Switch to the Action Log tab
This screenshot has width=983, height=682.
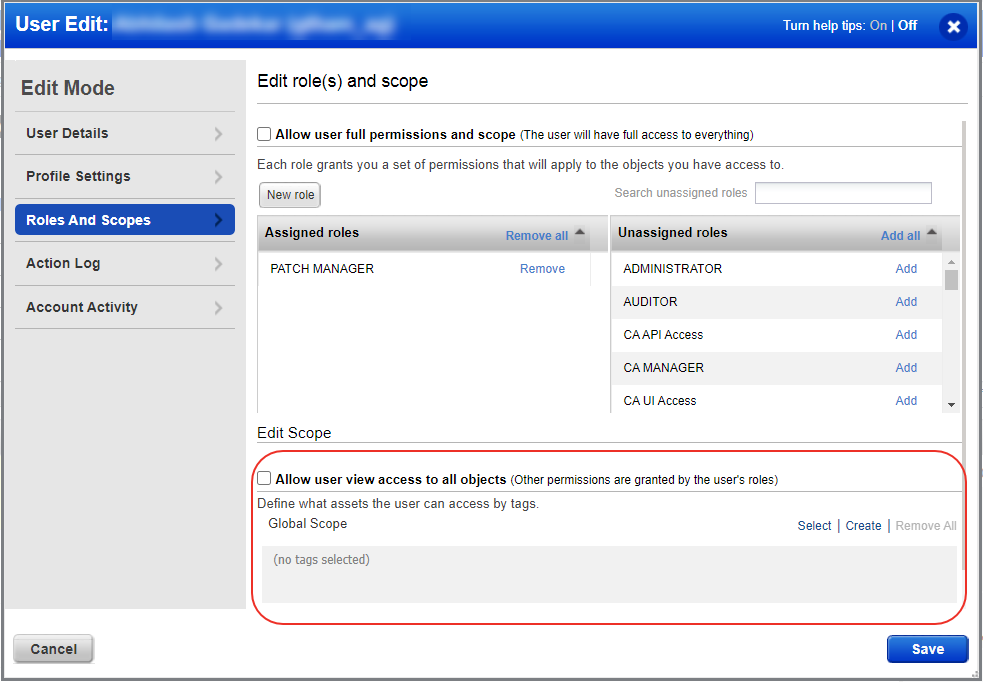(x=124, y=263)
